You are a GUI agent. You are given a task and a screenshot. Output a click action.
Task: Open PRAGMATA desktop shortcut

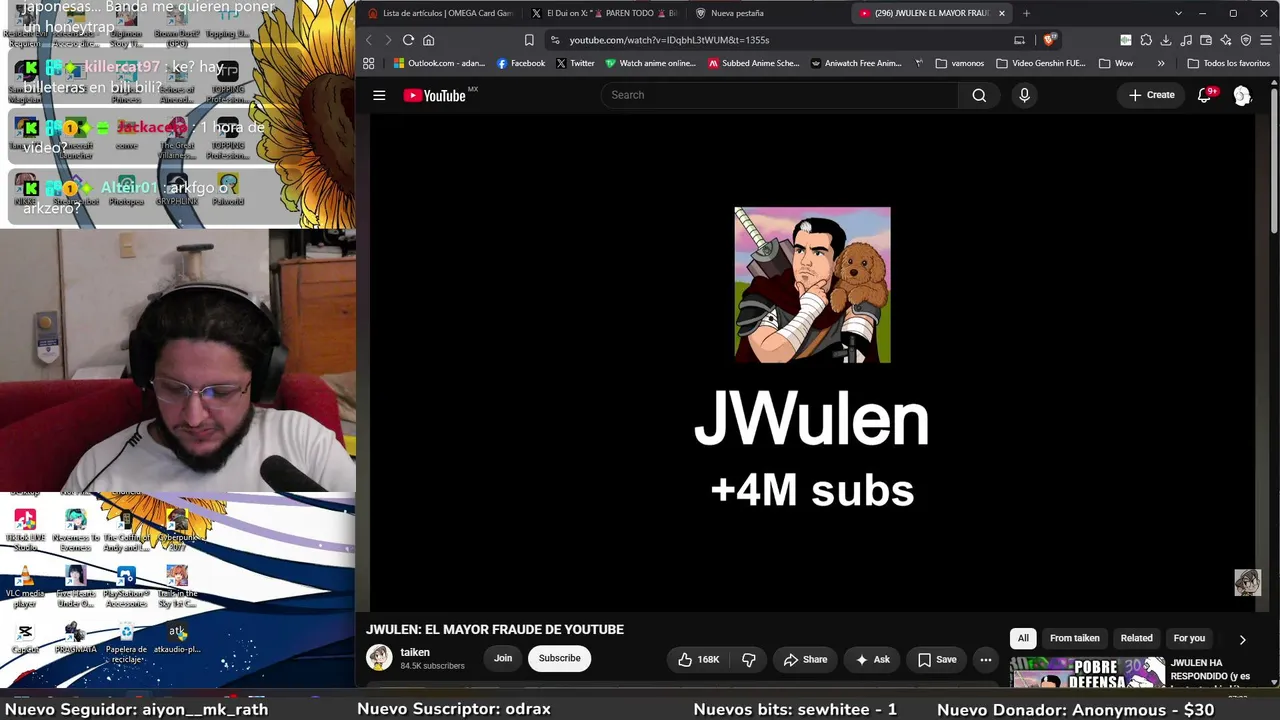point(75,640)
